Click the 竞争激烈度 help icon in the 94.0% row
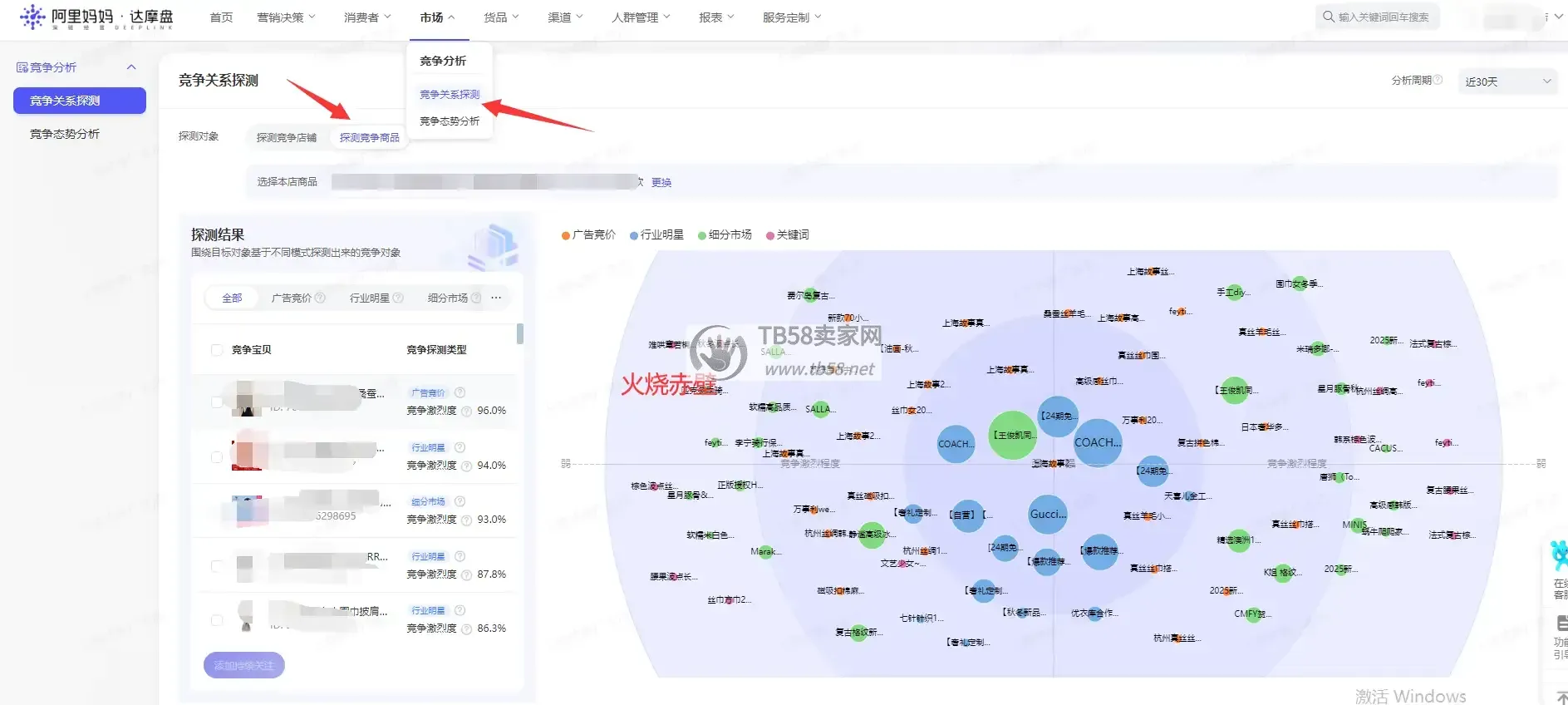The height and width of the screenshot is (705, 1568). (467, 466)
